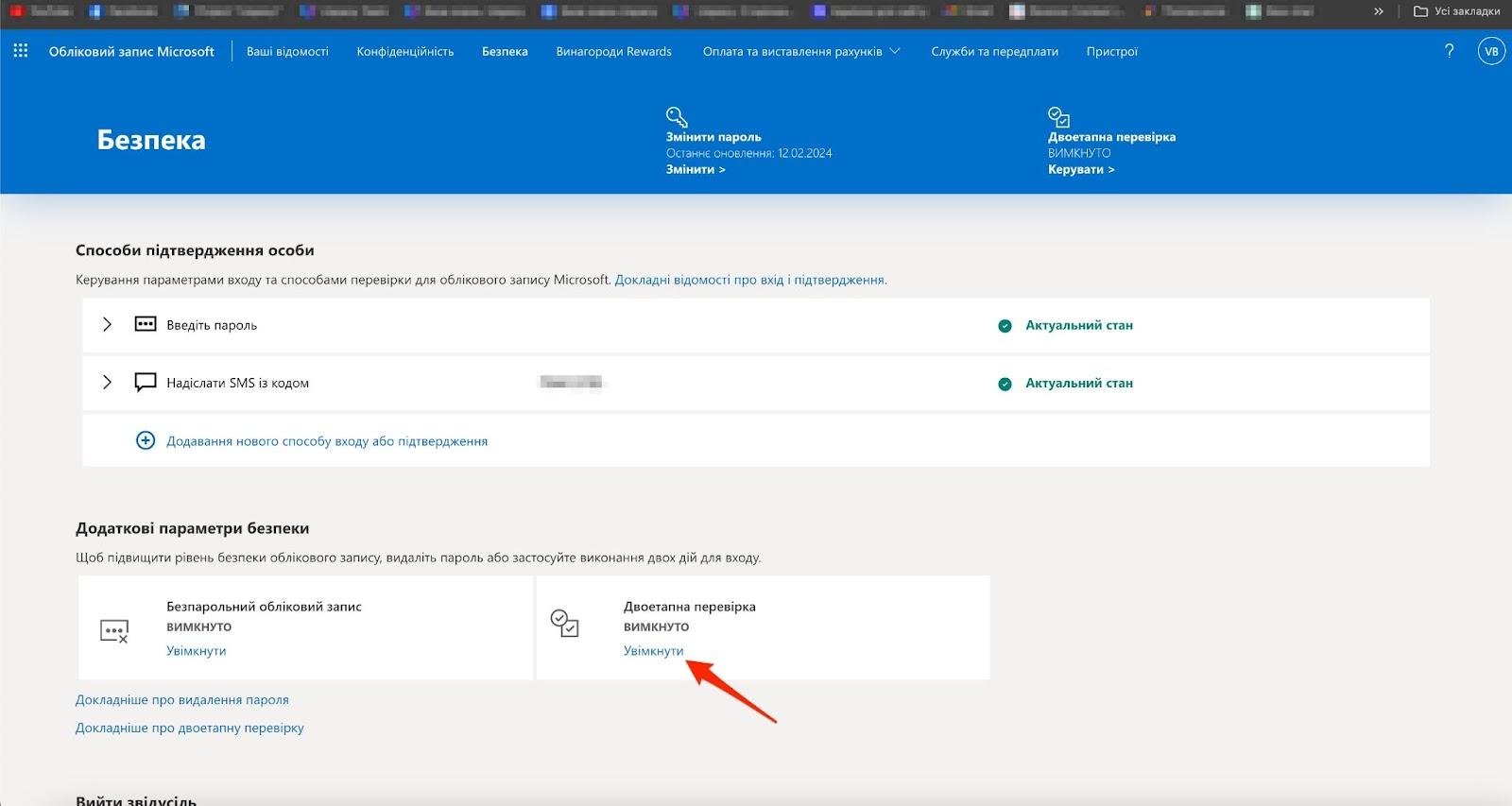
Task: Click Актуальний стан in Введіть пароль row
Action: pos(1079,325)
